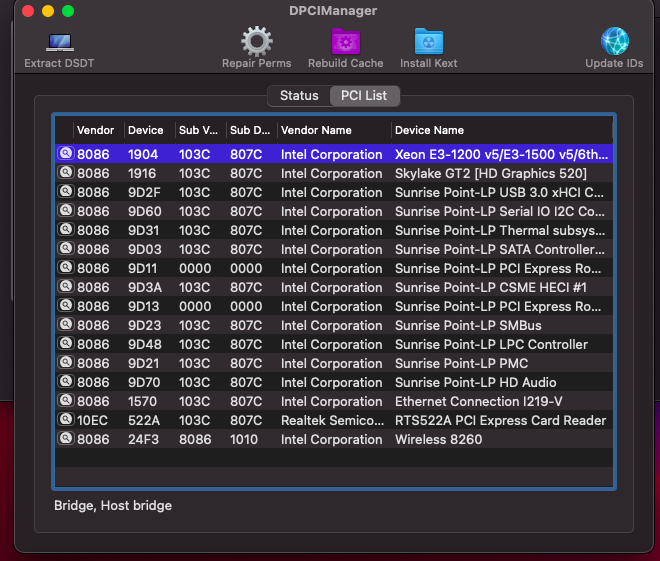Image resolution: width=660 pixels, height=561 pixels.
Task: Click lookup icon for Sunrise Point-LP PMC row
Action: tap(66, 362)
